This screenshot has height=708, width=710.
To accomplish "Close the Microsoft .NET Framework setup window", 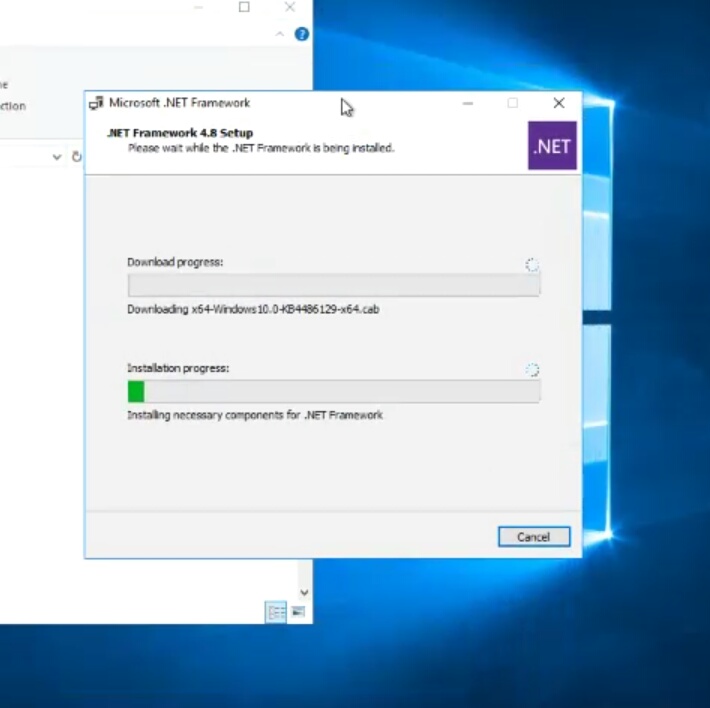I will [x=559, y=103].
